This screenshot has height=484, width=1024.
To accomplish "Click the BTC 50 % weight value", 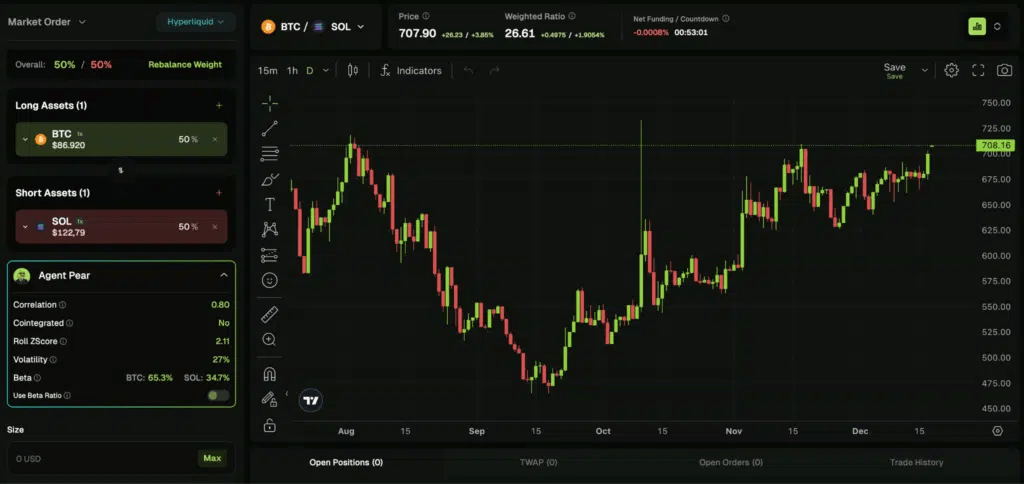I will (188, 139).
